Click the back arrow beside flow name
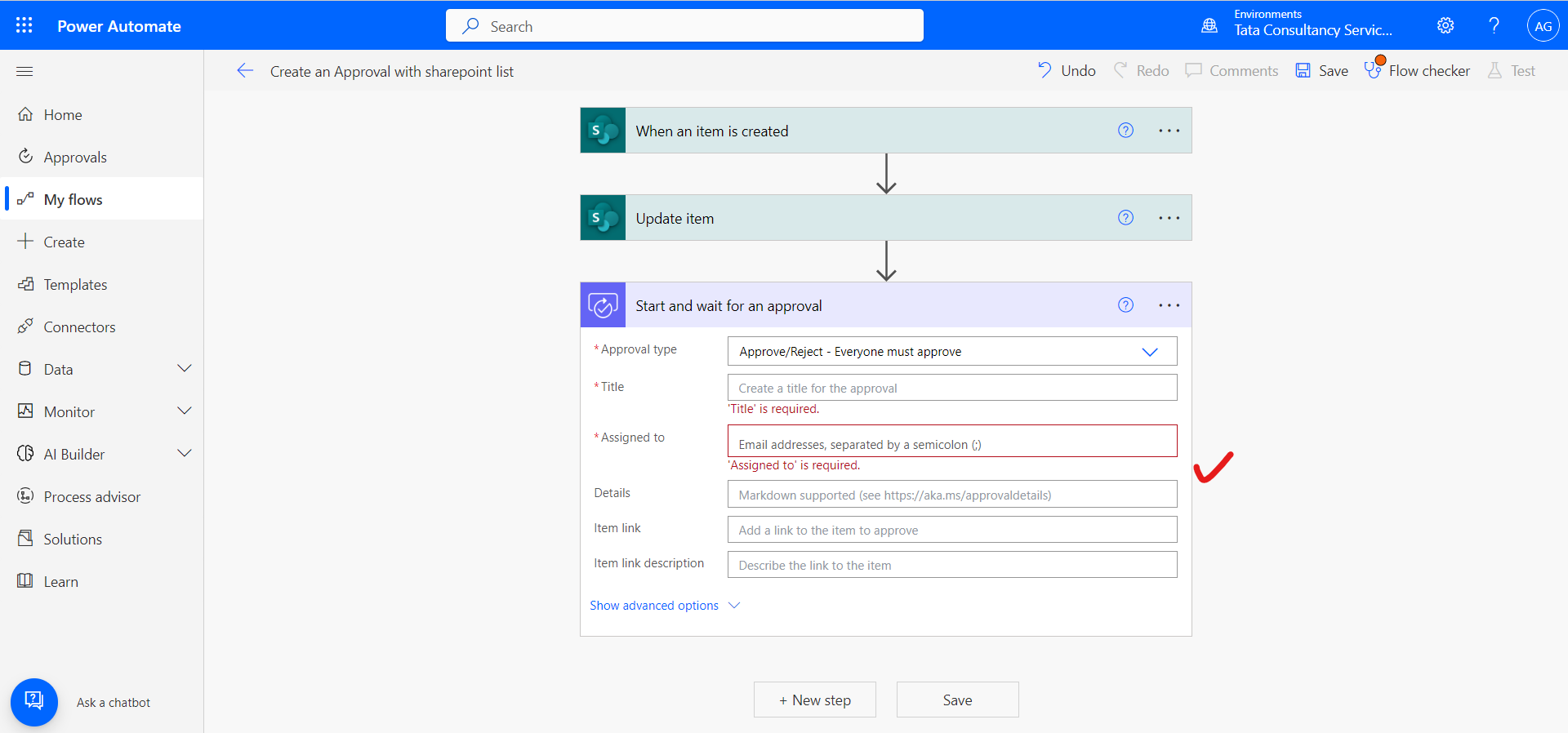This screenshot has height=733, width=1568. pos(245,71)
